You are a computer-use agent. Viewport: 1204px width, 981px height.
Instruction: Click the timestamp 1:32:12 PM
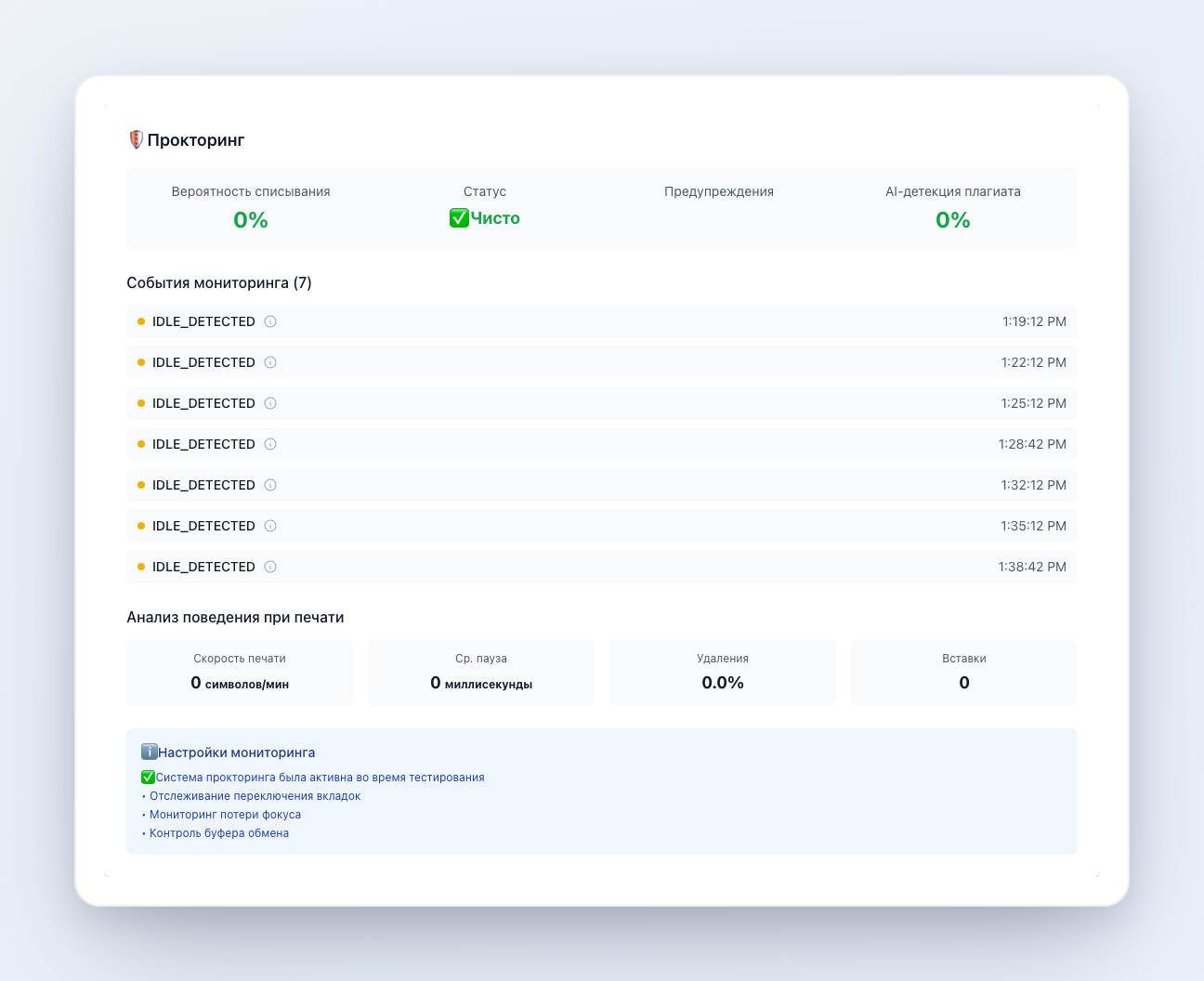[1034, 485]
